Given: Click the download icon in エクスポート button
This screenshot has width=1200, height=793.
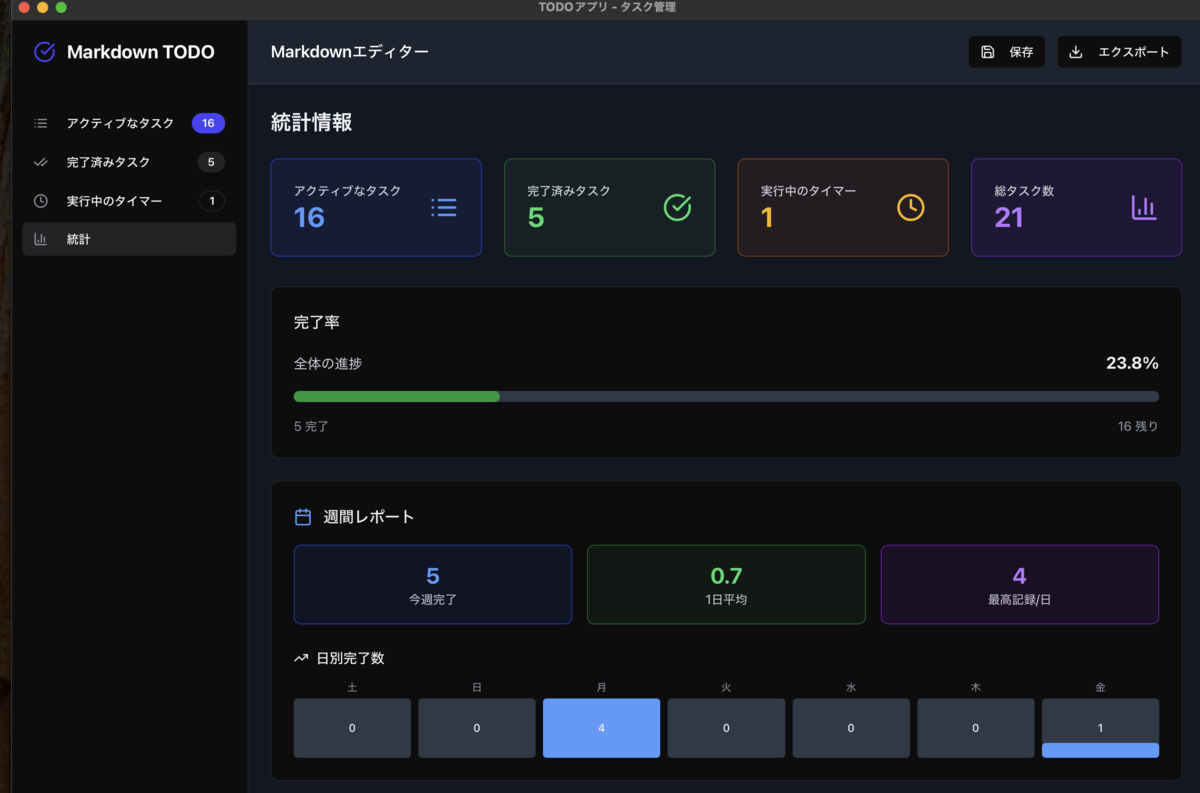Looking at the screenshot, I should tap(1076, 52).
